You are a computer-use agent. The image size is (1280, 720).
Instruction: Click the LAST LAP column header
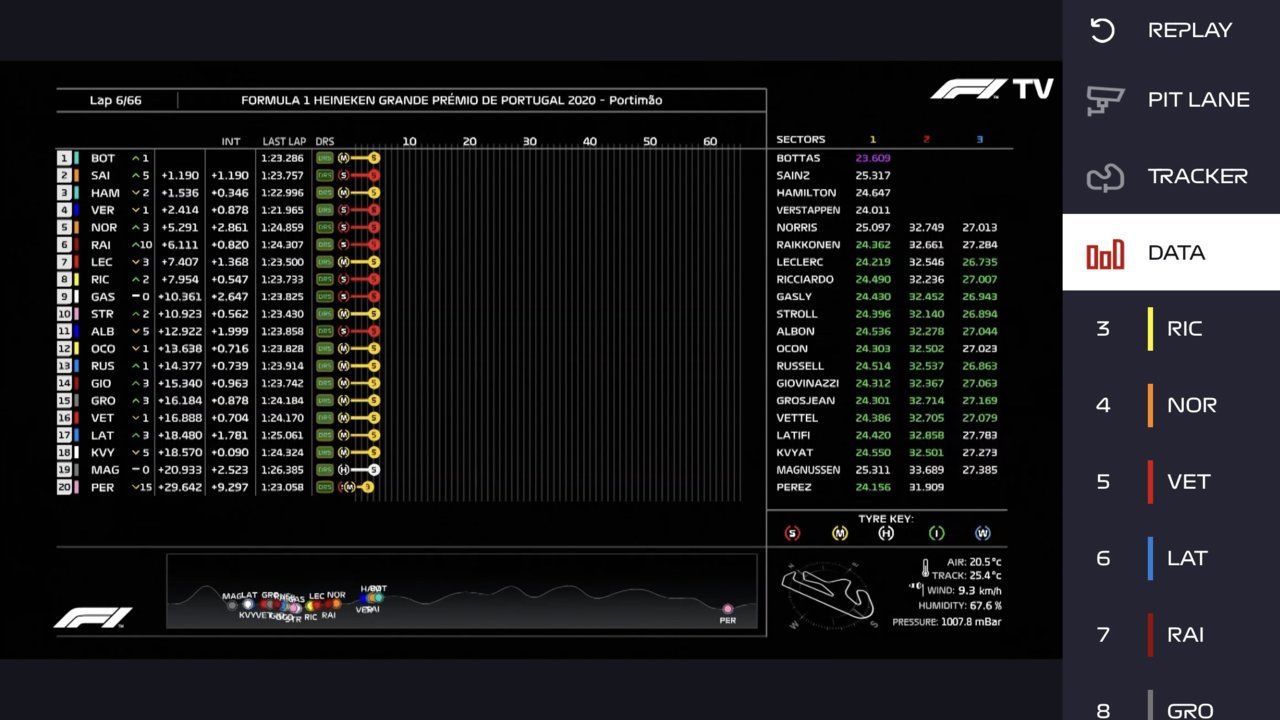tap(284, 142)
